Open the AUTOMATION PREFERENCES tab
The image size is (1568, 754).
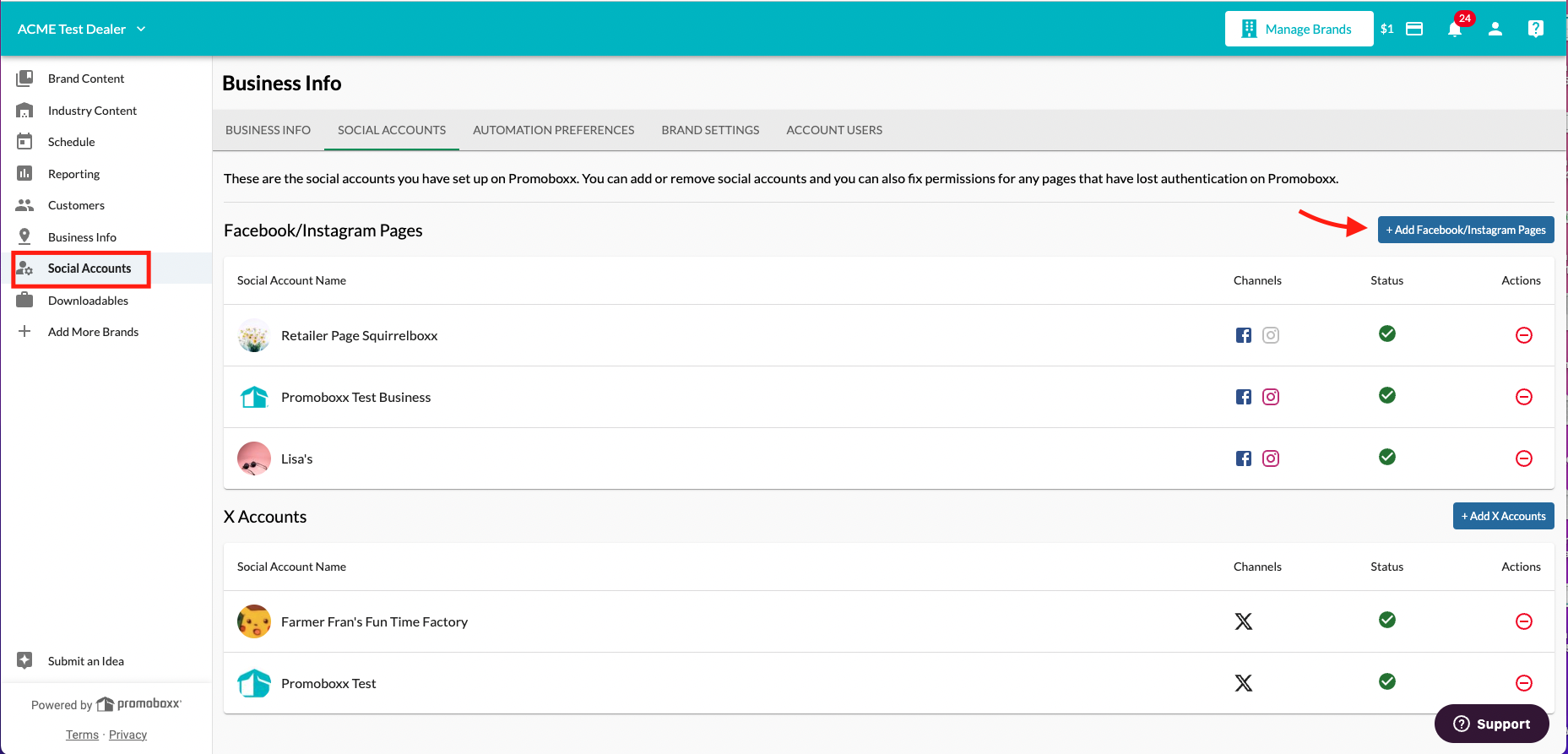[554, 130]
